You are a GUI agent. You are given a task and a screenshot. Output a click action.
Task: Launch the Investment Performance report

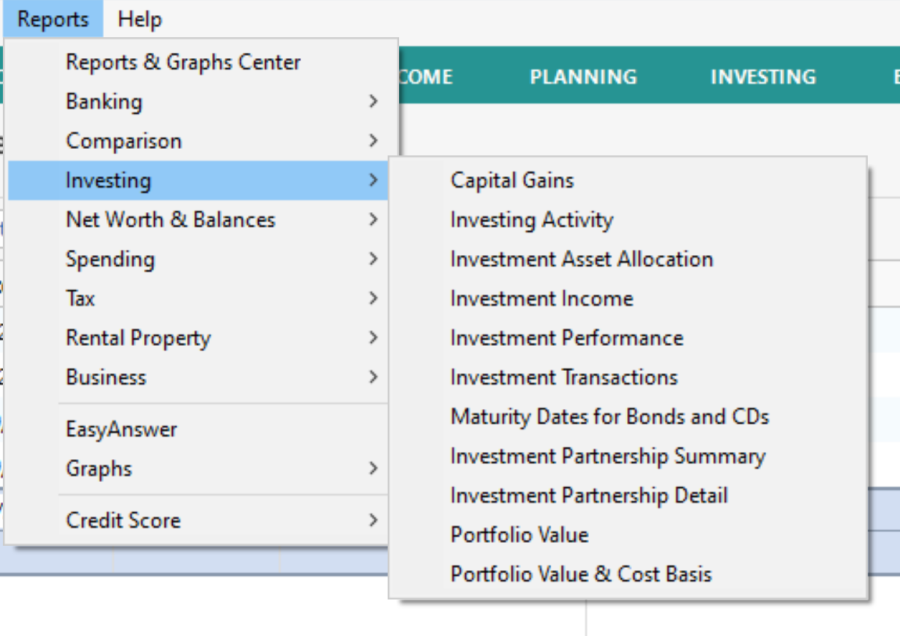coord(566,338)
